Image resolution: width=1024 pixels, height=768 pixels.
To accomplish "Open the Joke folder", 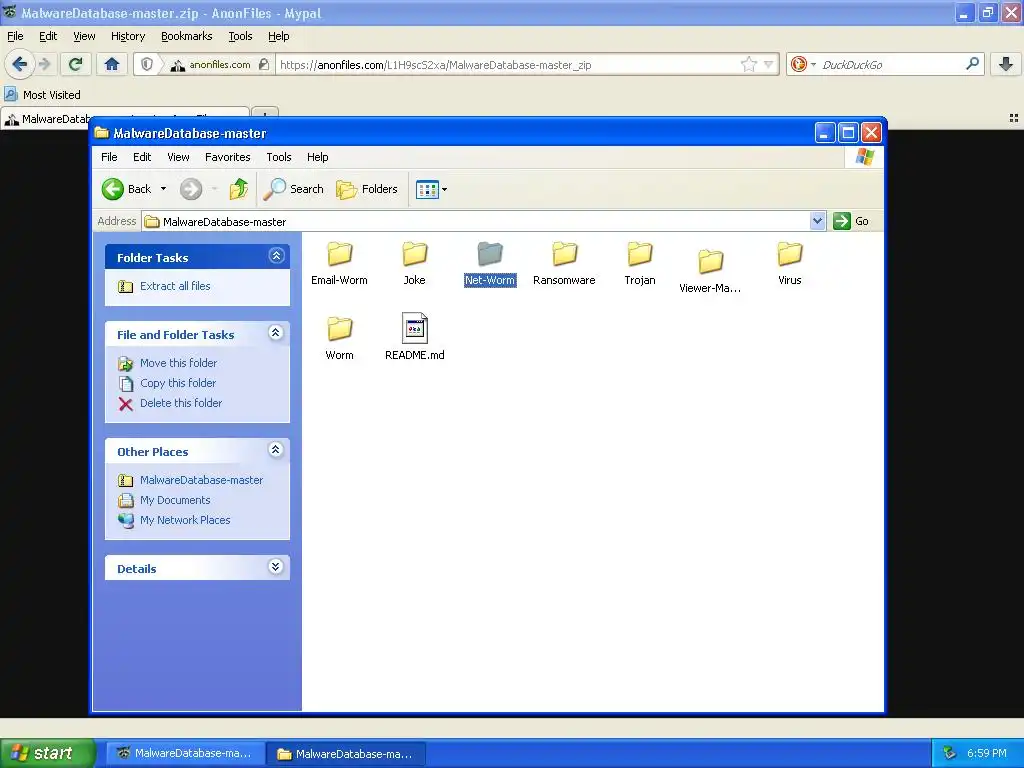I will click(414, 263).
